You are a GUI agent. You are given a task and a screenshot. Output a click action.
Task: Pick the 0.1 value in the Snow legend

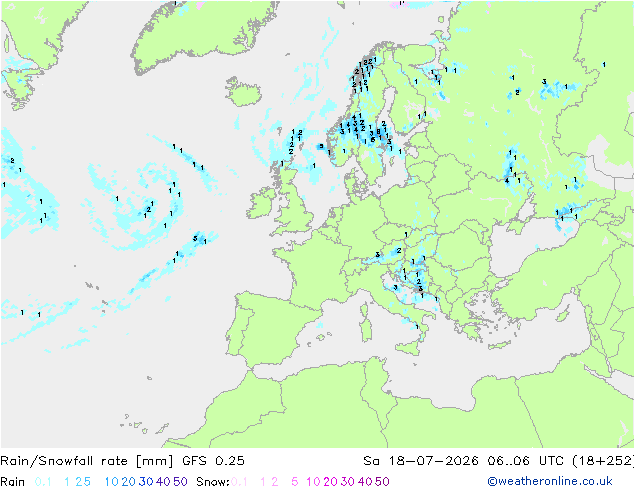[x=239, y=482]
